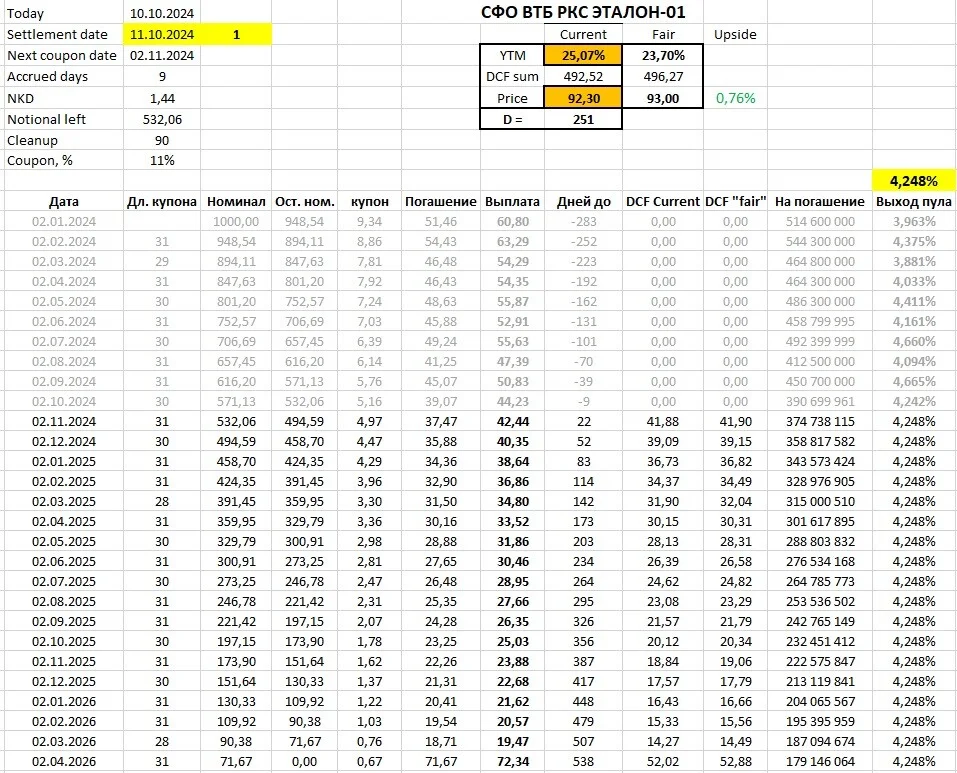Click the Fair DCF sum 496,27
Image resolution: width=957 pixels, height=773 pixels.
(663, 77)
